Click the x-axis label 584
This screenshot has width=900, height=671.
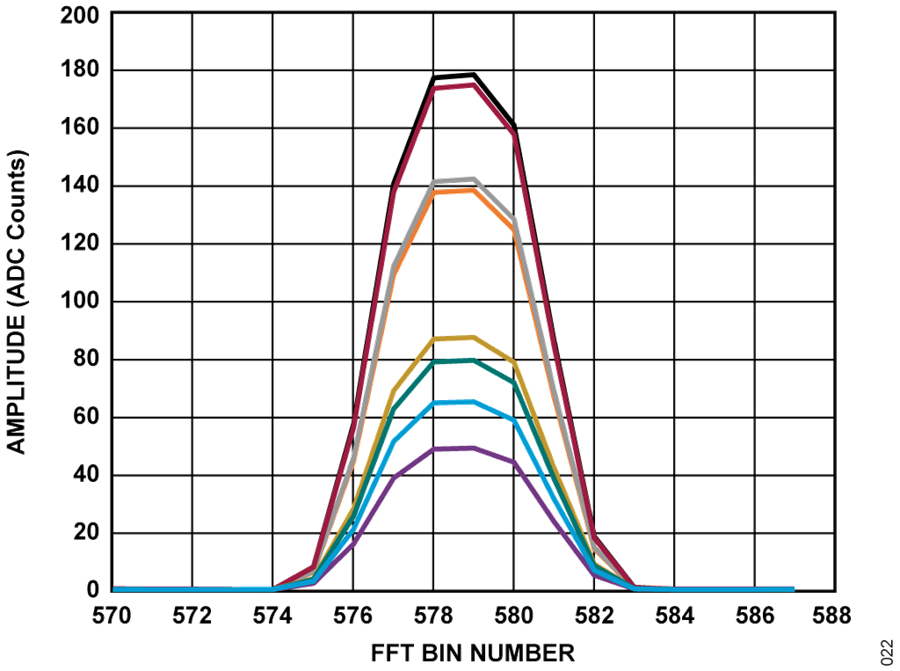(674, 616)
